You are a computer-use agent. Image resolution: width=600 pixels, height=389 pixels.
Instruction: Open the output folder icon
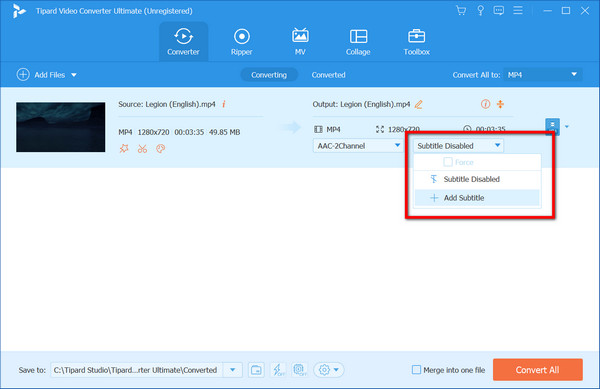tap(256, 370)
